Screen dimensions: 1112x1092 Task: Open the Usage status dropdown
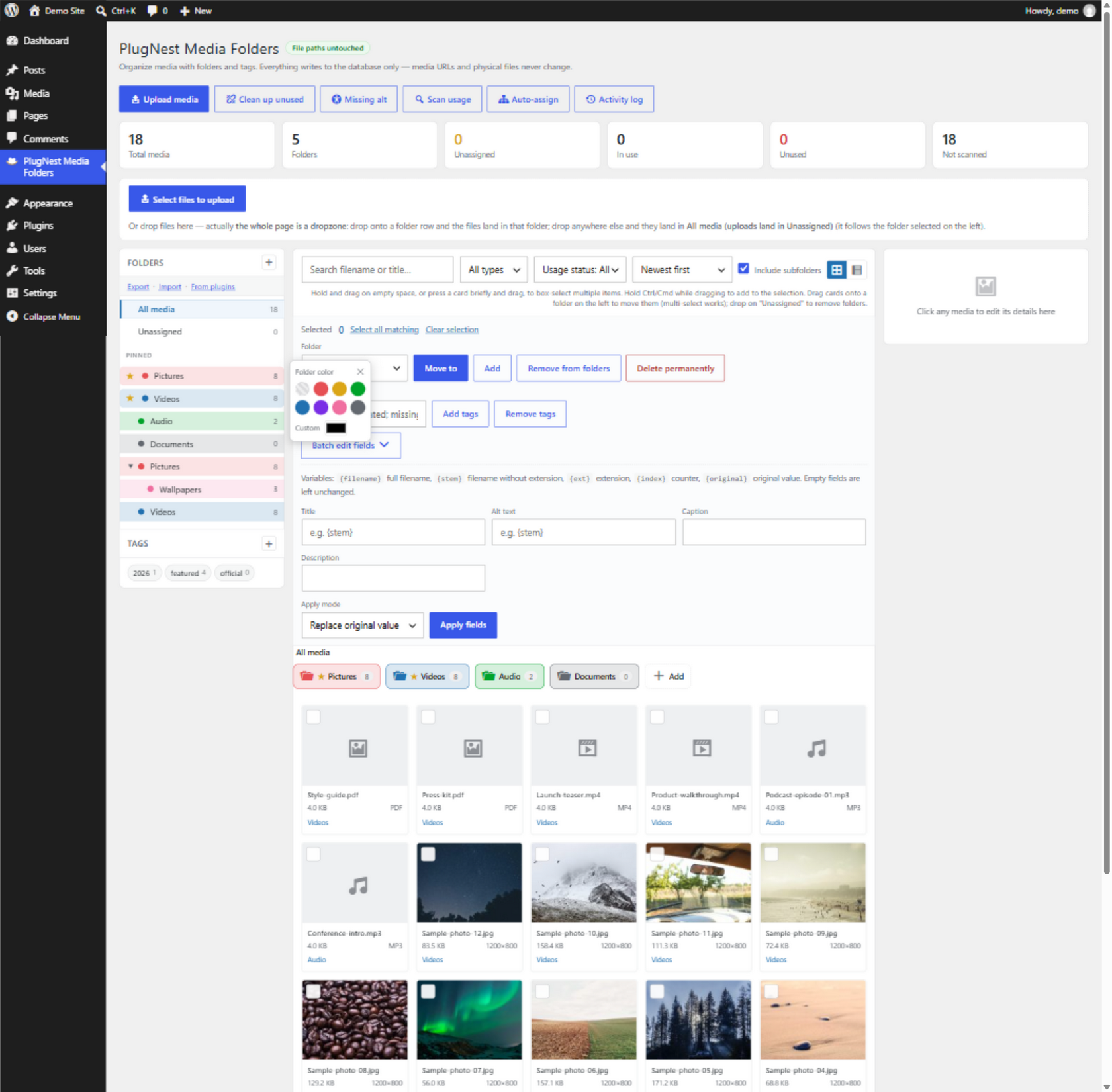point(580,270)
